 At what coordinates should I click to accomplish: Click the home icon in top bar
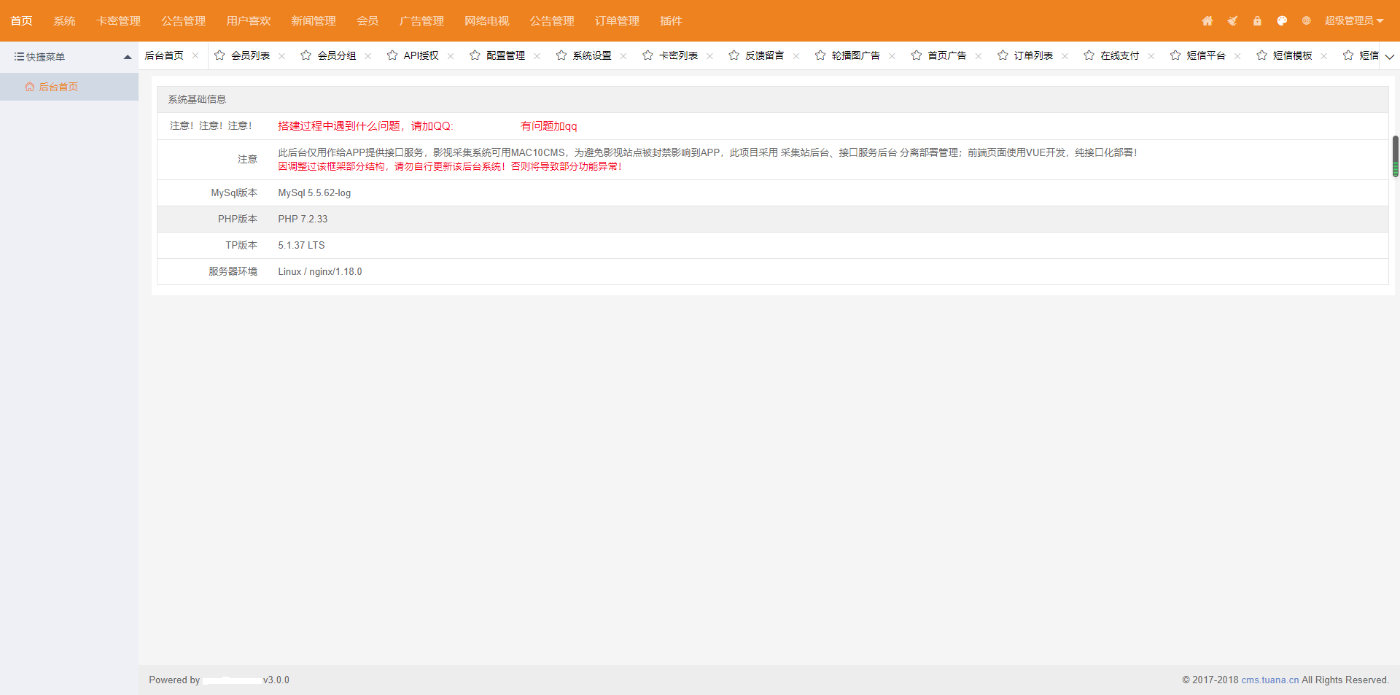pos(1207,21)
